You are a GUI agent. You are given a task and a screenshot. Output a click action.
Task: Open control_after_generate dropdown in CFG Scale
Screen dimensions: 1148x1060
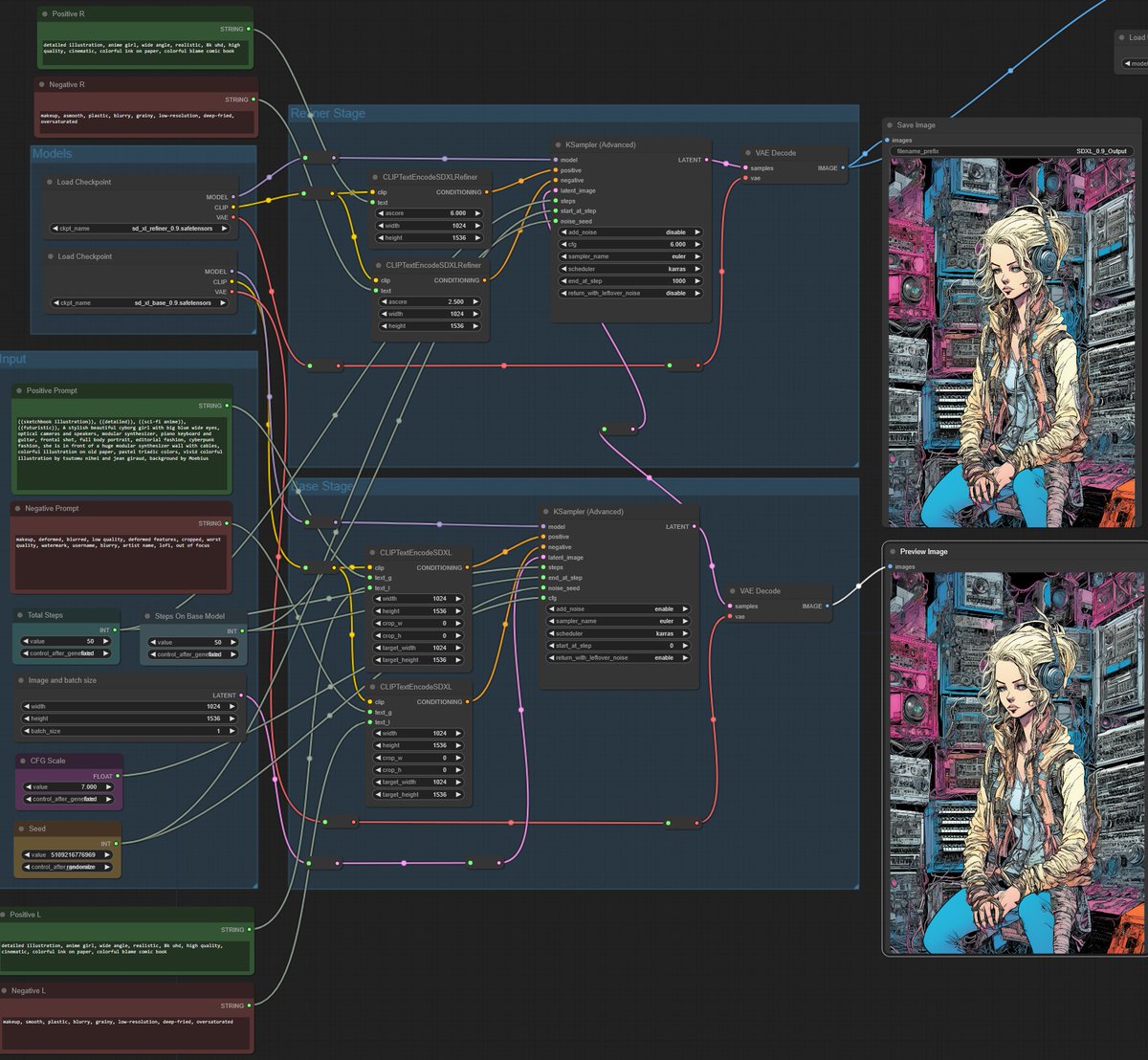pyautogui.click(x=70, y=799)
